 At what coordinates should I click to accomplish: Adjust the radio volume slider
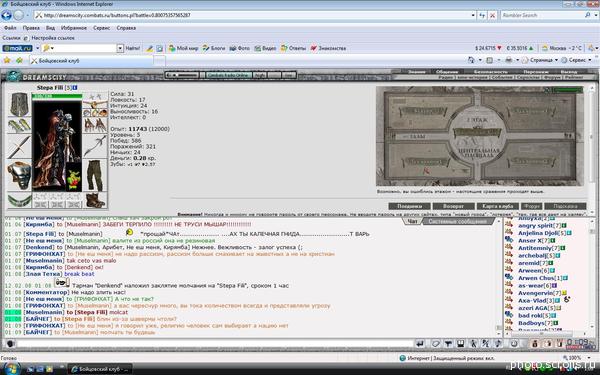tap(186, 75)
